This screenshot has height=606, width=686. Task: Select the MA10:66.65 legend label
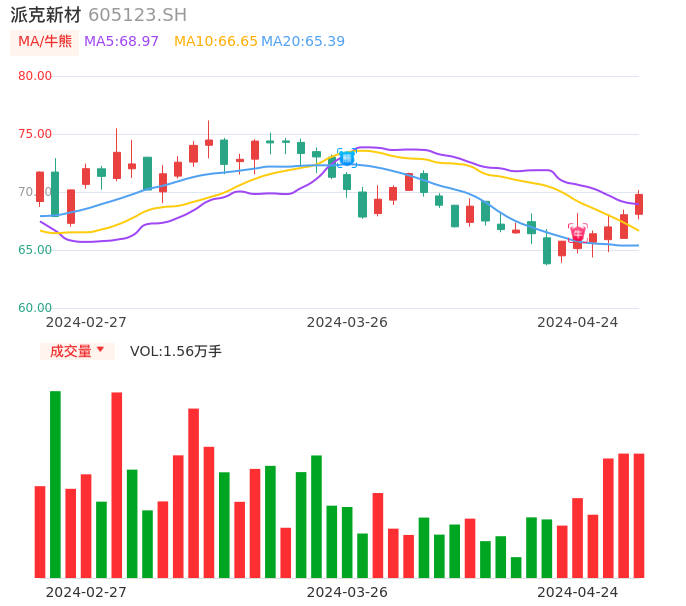[x=215, y=41]
